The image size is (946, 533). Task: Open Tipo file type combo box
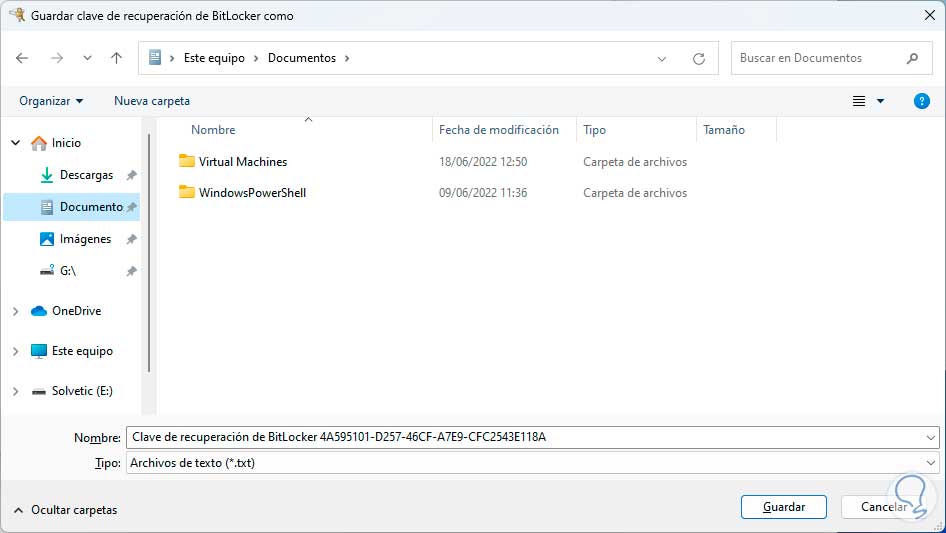pos(532,463)
